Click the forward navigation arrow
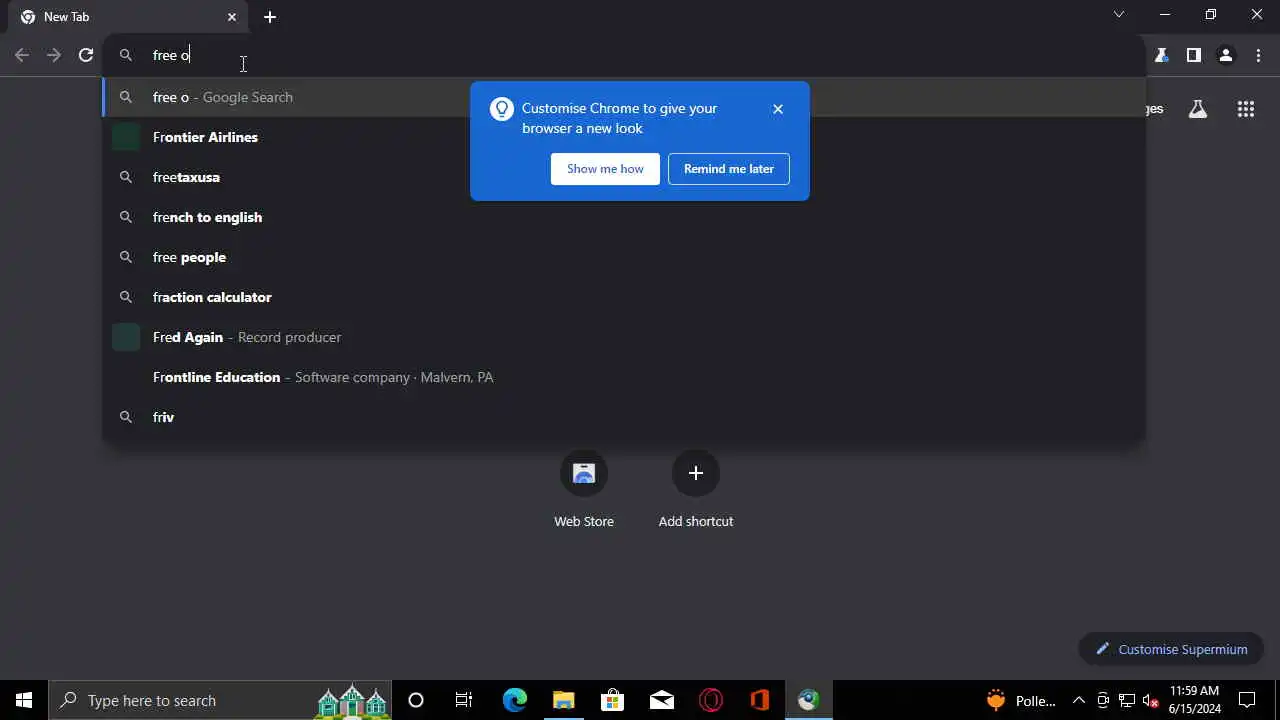1280x720 pixels. pyautogui.click(x=54, y=55)
